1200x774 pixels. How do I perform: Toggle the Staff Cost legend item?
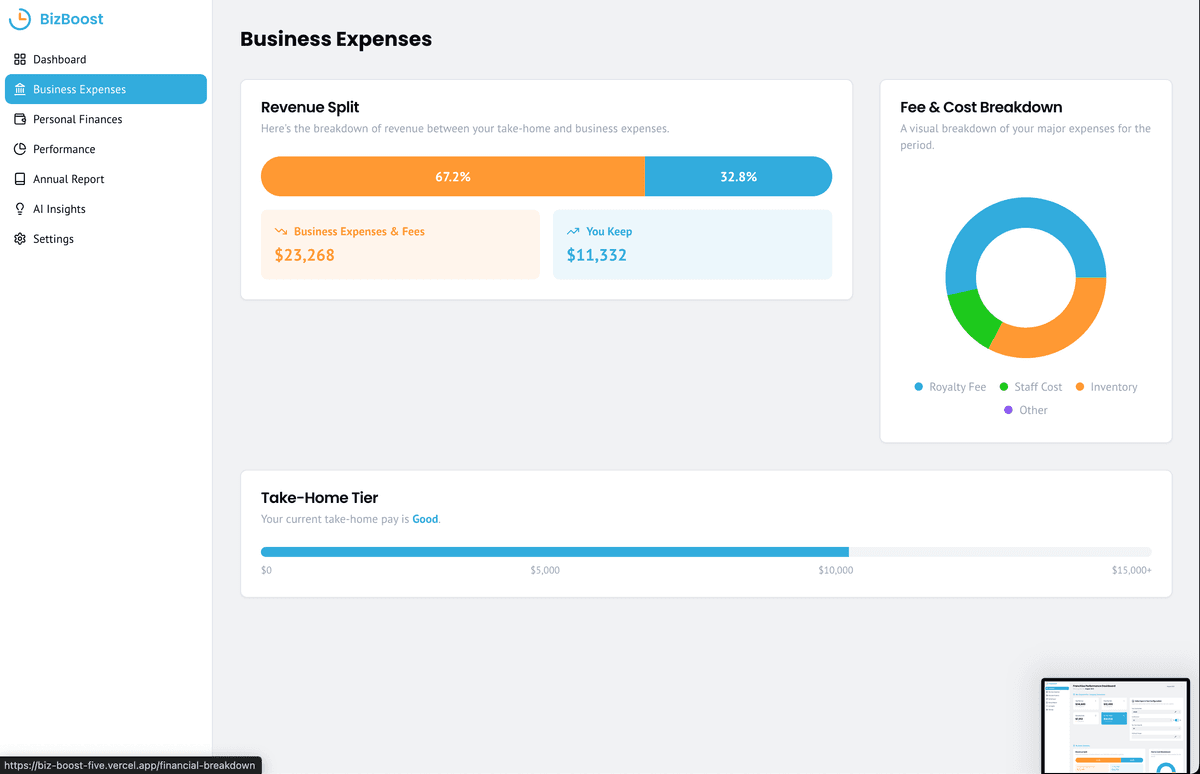[x=1031, y=386]
